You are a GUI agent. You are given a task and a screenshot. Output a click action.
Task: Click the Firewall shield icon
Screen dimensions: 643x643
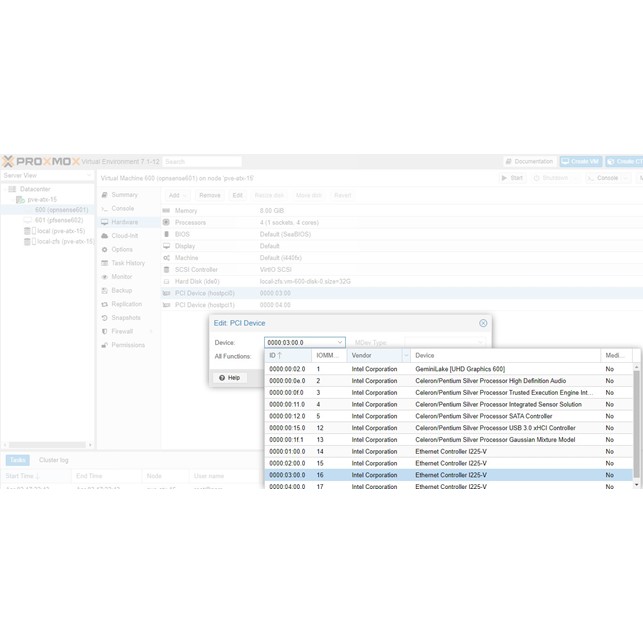point(105,331)
